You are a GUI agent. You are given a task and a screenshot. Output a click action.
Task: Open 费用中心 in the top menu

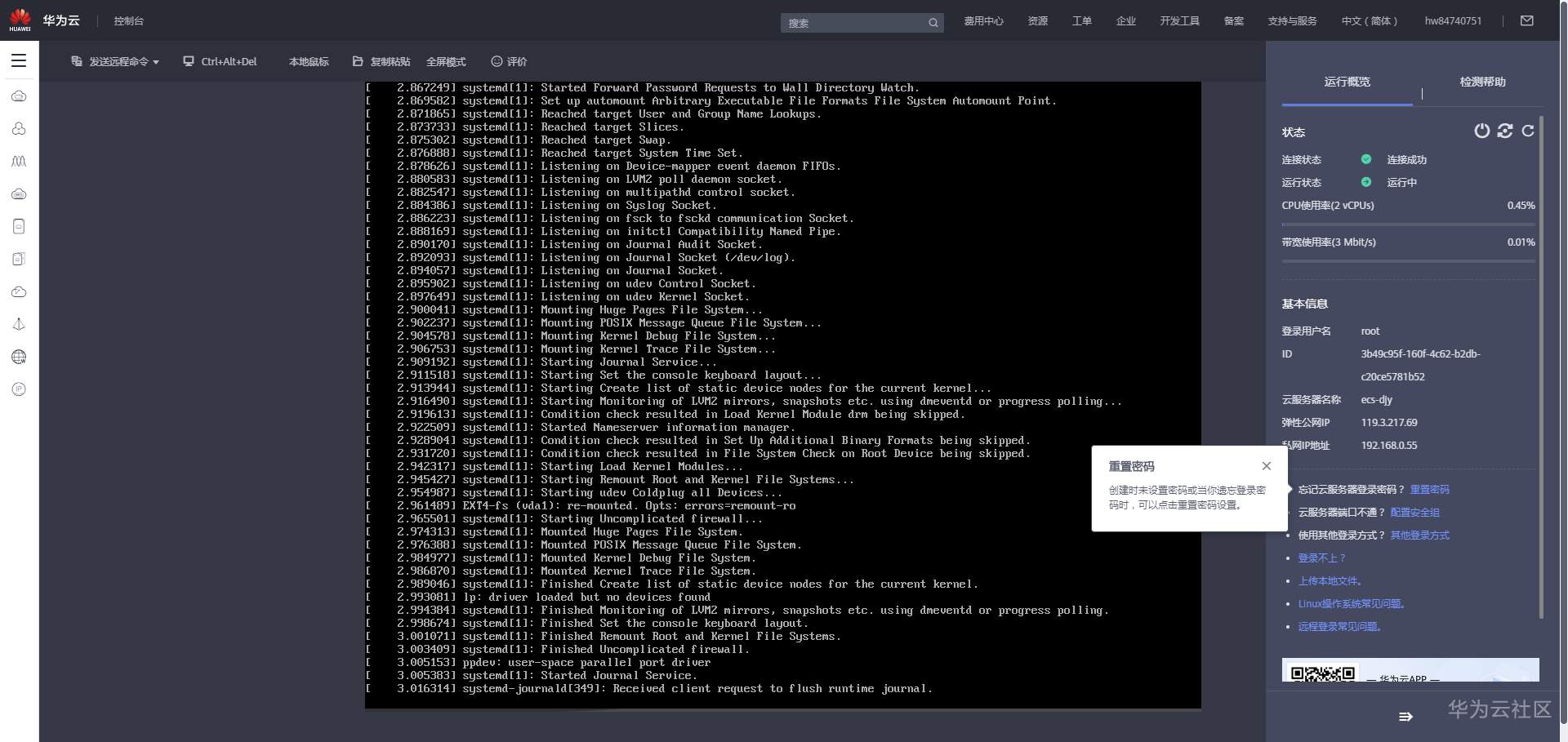983,21
